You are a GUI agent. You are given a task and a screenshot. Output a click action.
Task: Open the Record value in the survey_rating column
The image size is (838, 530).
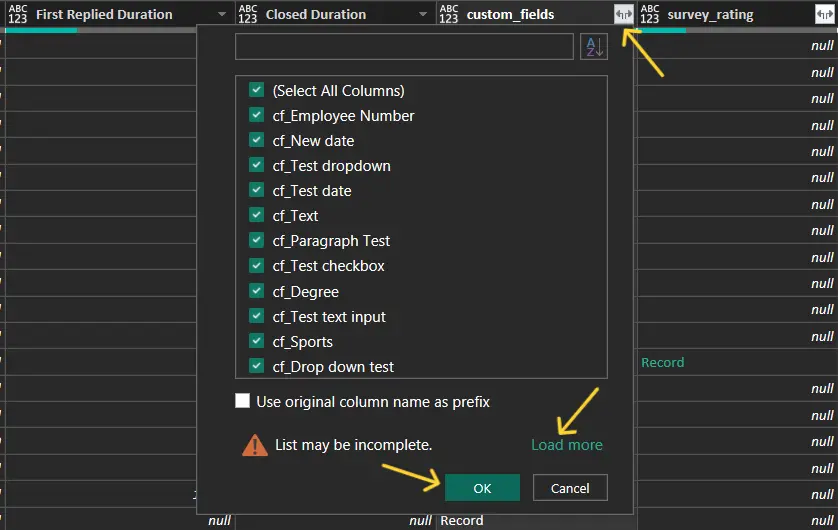[662, 362]
